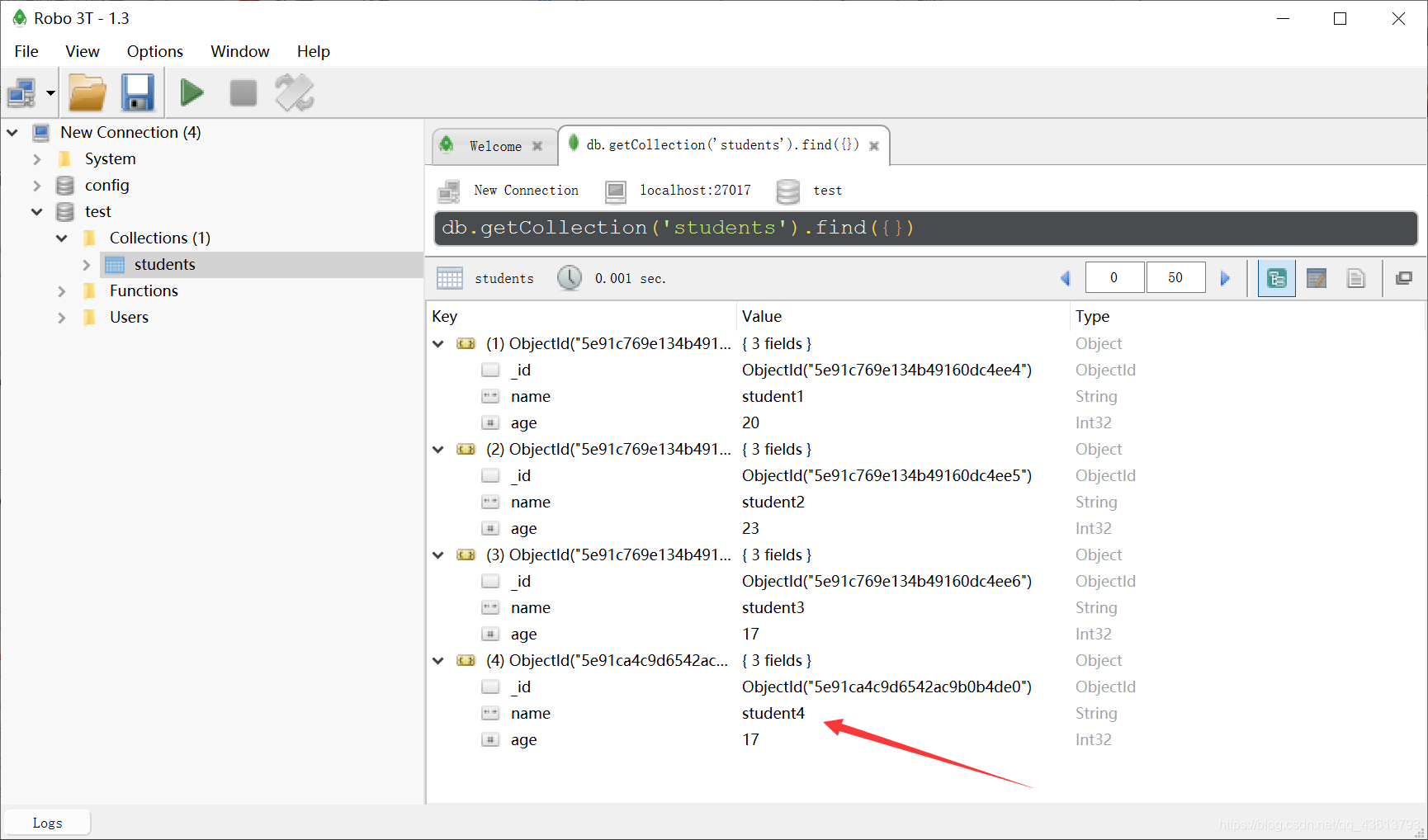
Task: Expand the System folder
Action: (x=36, y=158)
